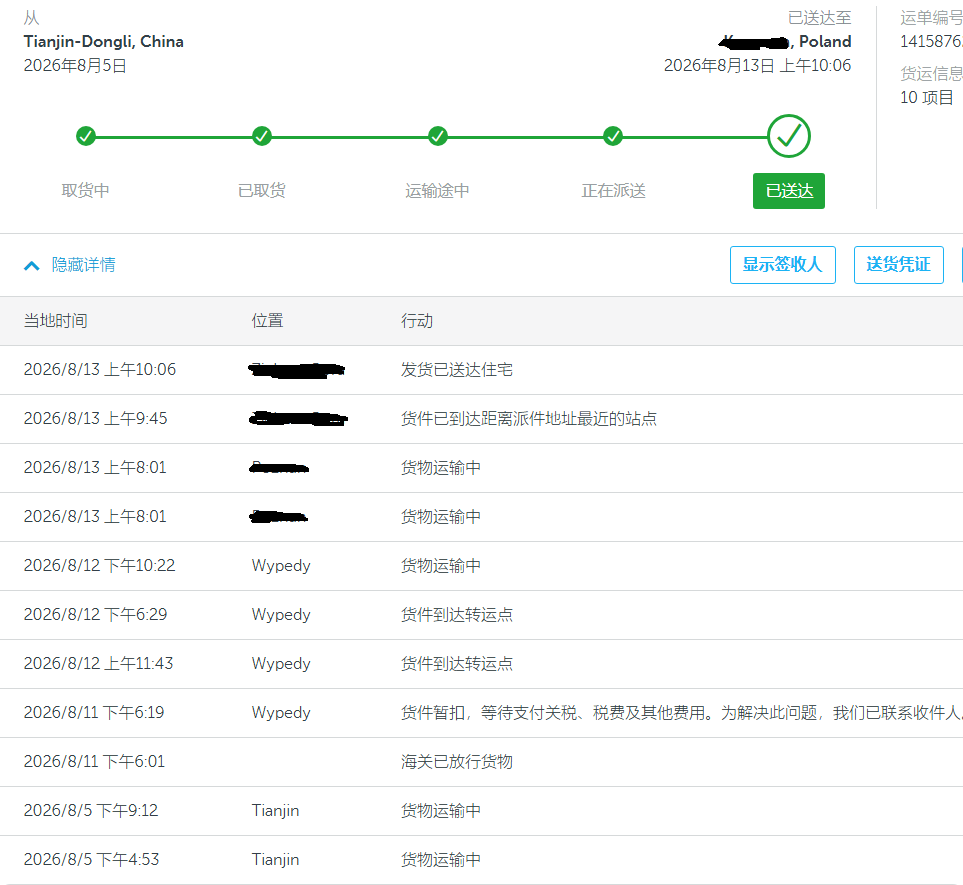Image resolution: width=963 pixels, height=885 pixels.
Task: Click timestamp 2026/8/11 下午6:19
Action: point(94,712)
